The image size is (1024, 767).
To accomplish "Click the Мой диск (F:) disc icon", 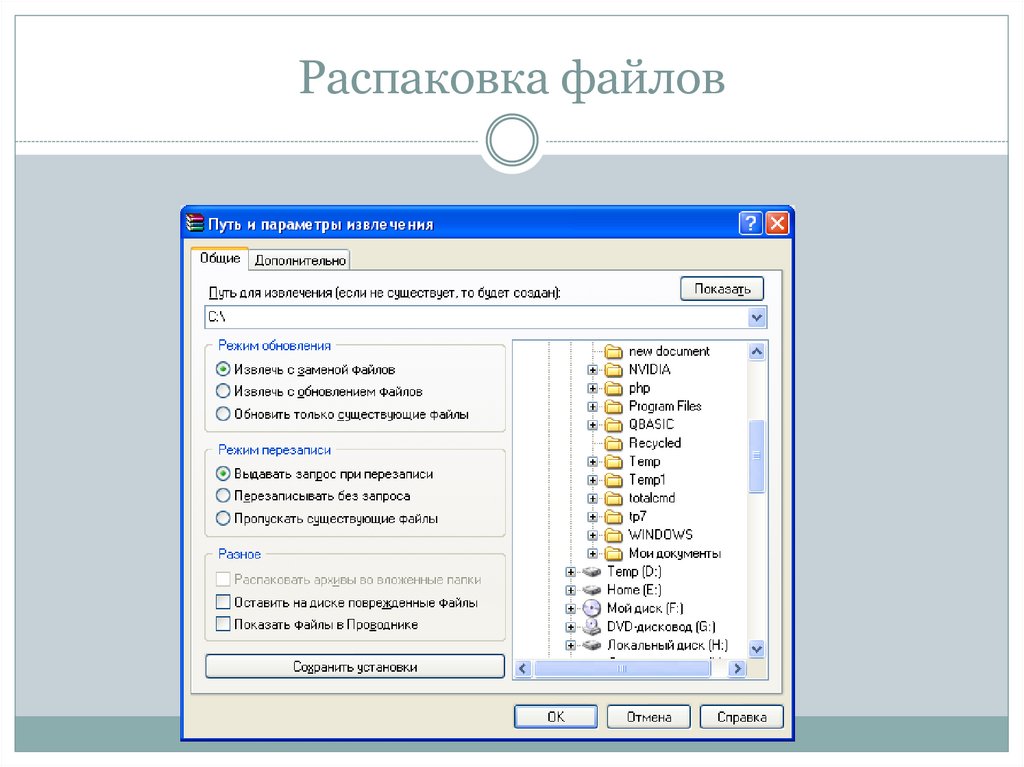I will pos(592,608).
